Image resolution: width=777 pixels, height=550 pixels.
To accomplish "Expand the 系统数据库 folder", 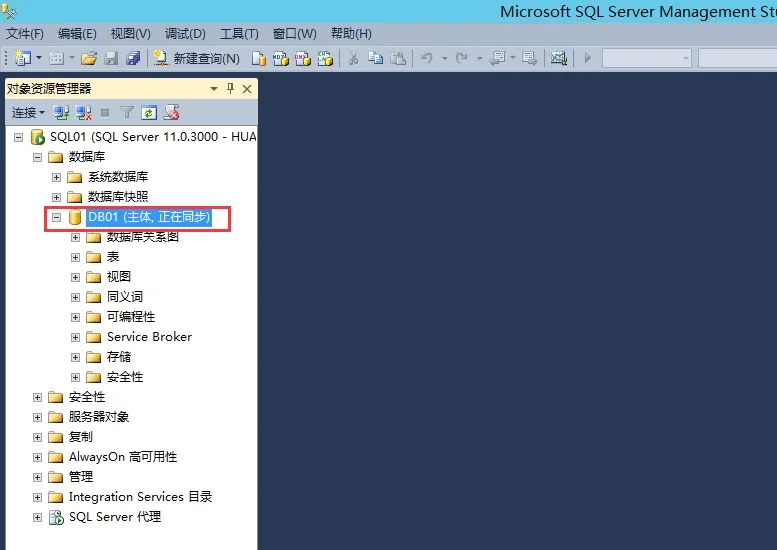I will 56,177.
